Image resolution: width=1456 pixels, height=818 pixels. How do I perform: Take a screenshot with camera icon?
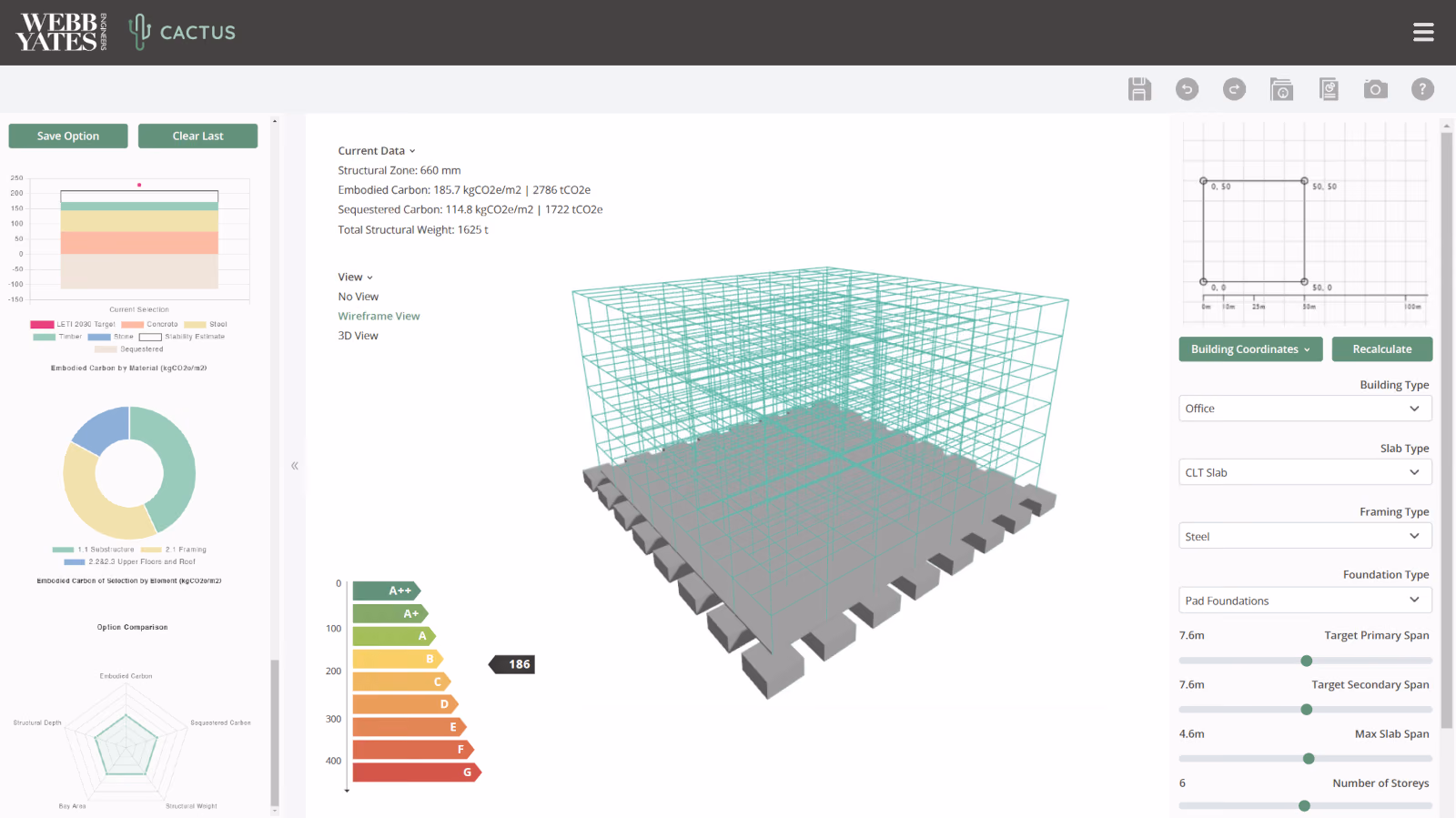(1376, 88)
